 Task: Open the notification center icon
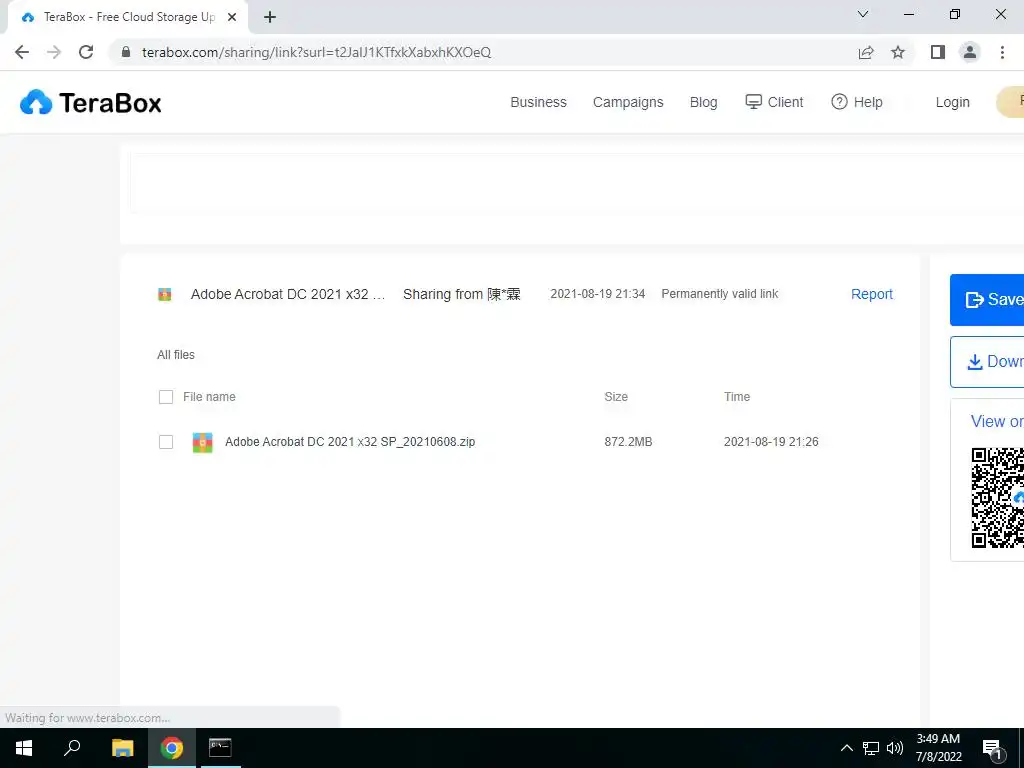[993, 748]
